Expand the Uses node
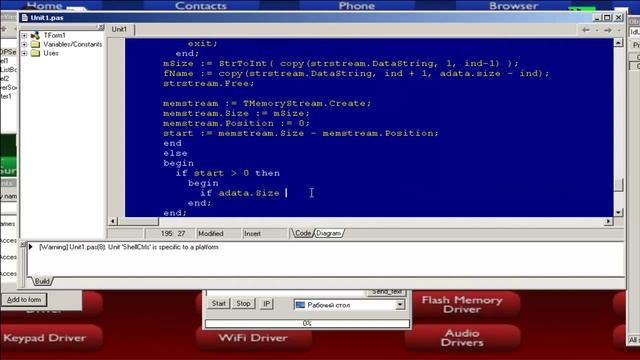The height and width of the screenshot is (360, 640). coord(24,53)
